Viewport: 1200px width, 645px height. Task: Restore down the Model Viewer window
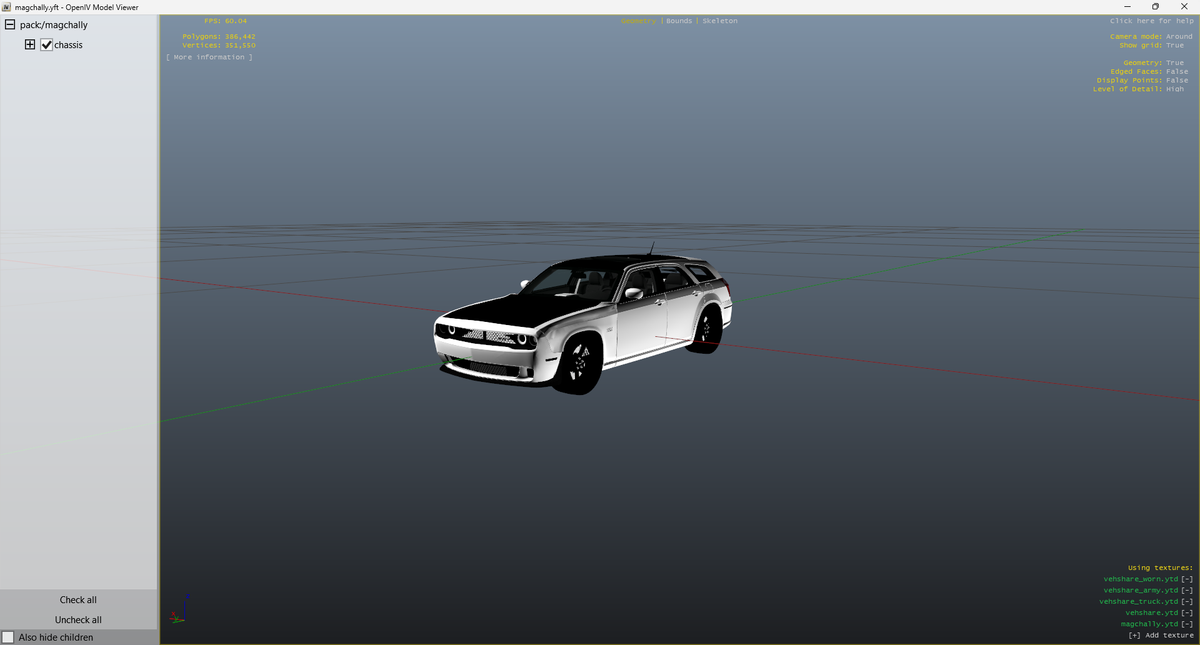tap(1156, 7)
